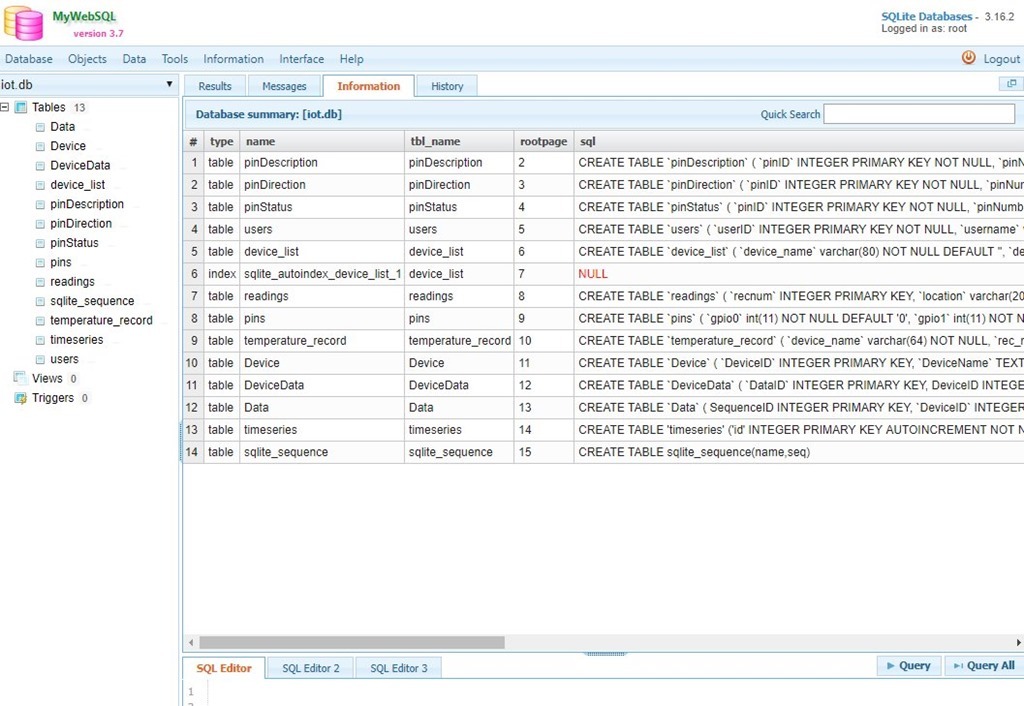Viewport: 1024px width, 706px height.
Task: Open the Tools menu
Action: (175, 59)
